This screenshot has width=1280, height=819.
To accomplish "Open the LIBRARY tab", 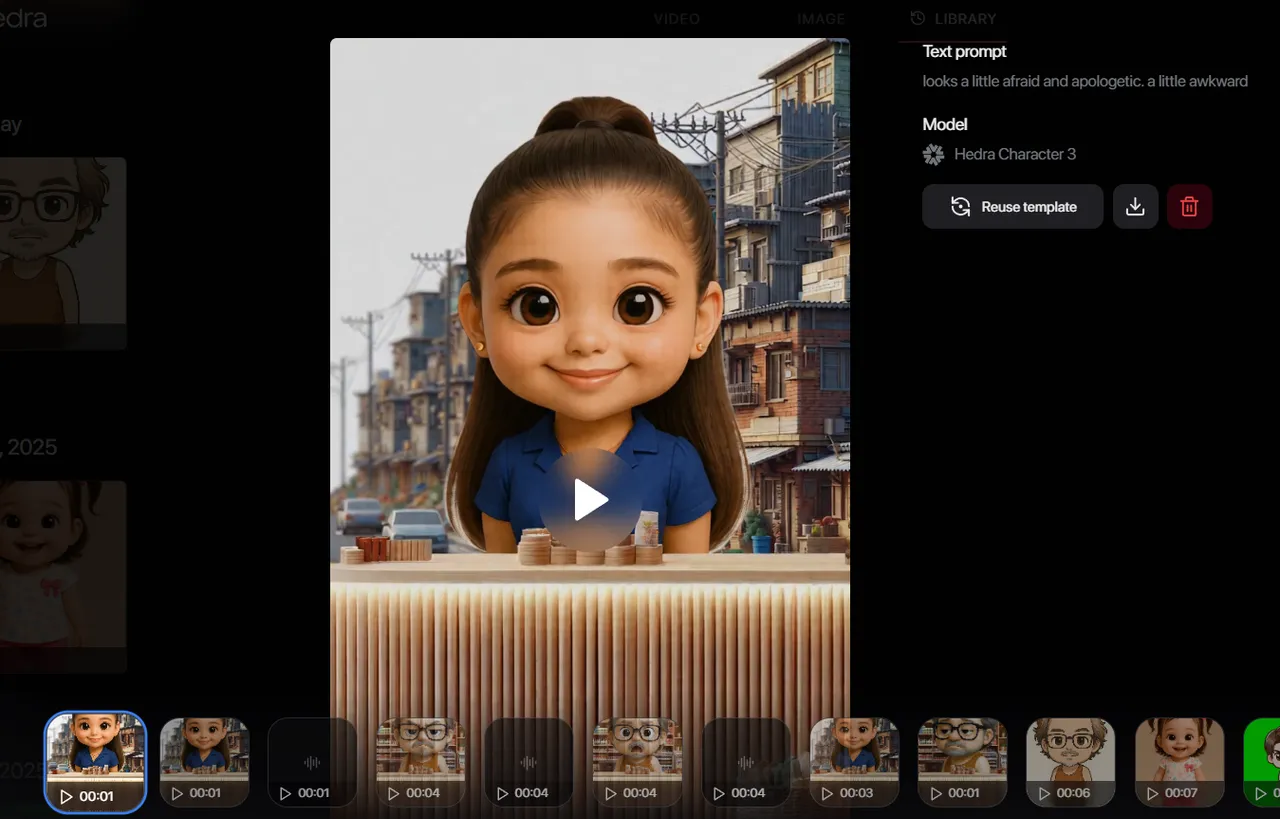I will tap(953, 19).
